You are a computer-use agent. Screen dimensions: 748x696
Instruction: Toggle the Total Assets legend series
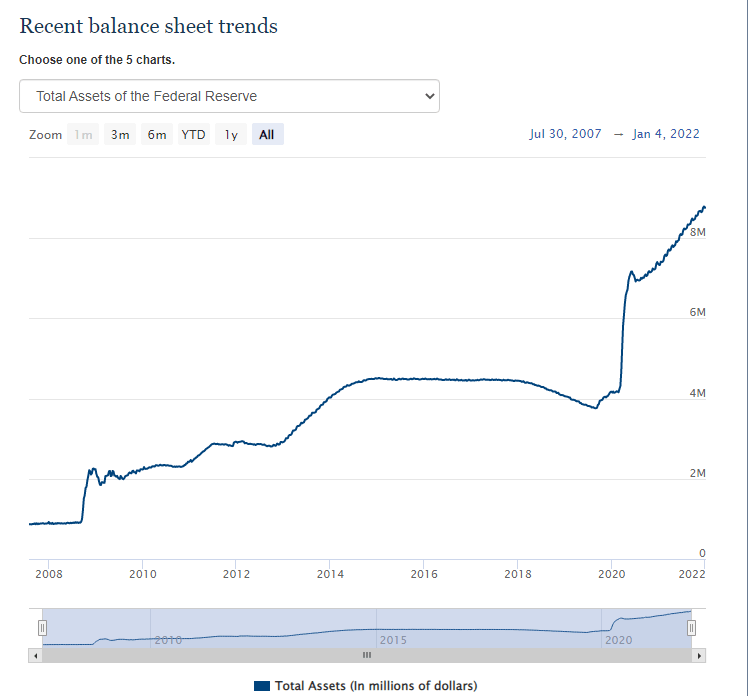click(x=376, y=685)
